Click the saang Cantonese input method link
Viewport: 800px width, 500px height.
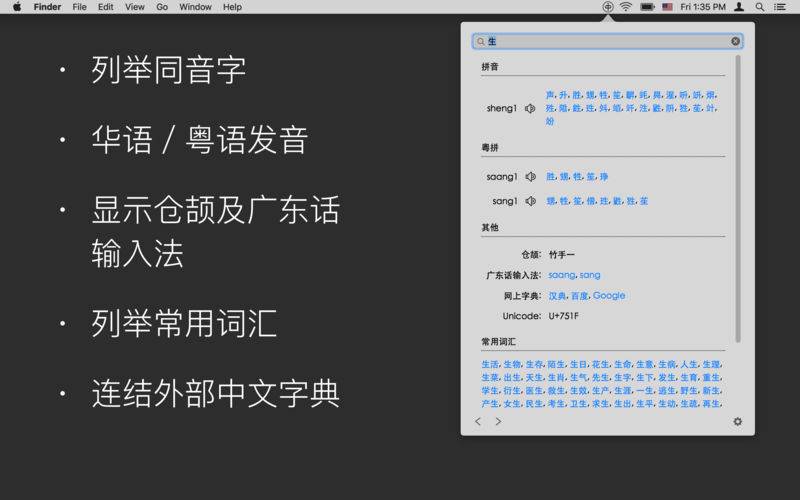tap(562, 275)
